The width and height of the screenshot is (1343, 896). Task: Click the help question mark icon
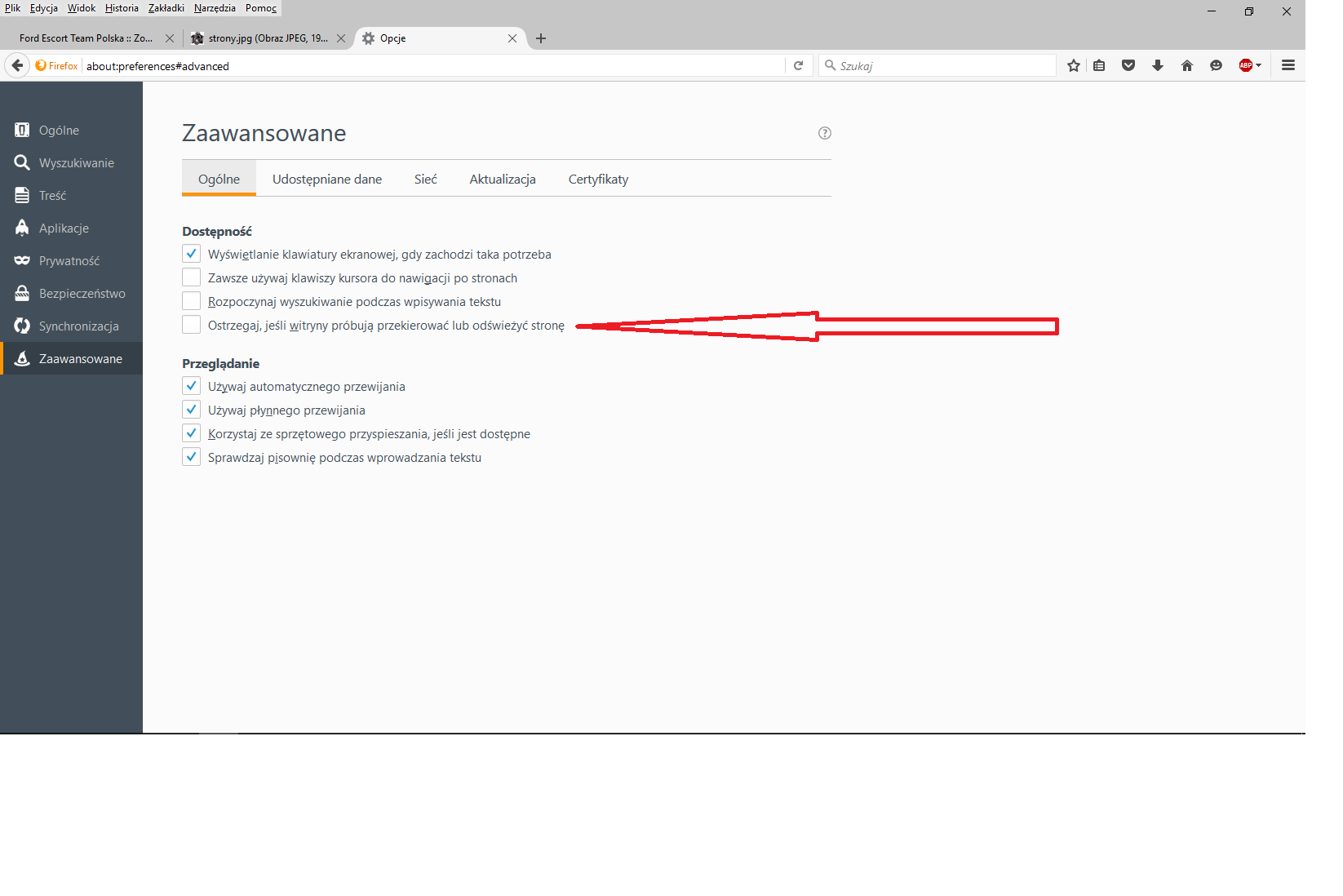point(824,133)
